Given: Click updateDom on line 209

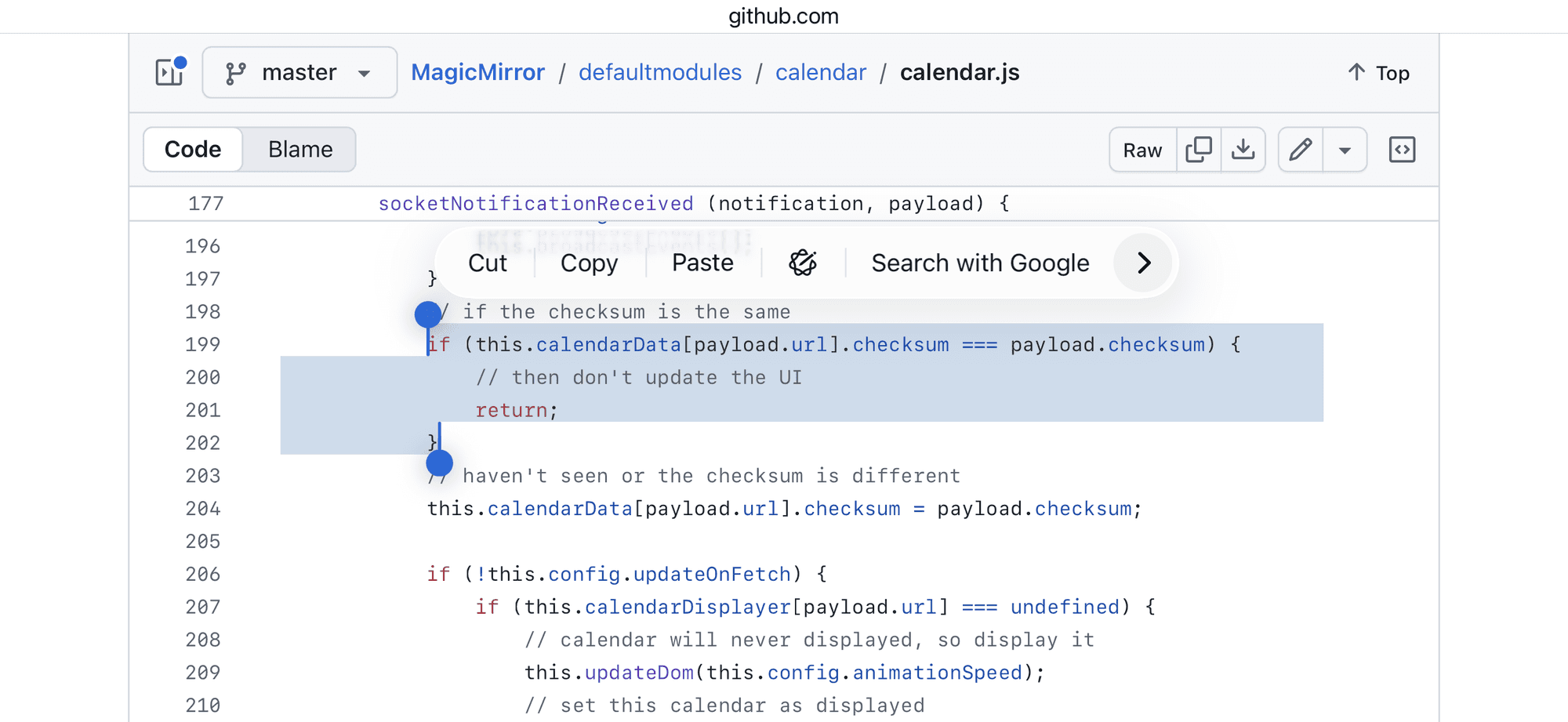Looking at the screenshot, I should pyautogui.click(x=639, y=673).
